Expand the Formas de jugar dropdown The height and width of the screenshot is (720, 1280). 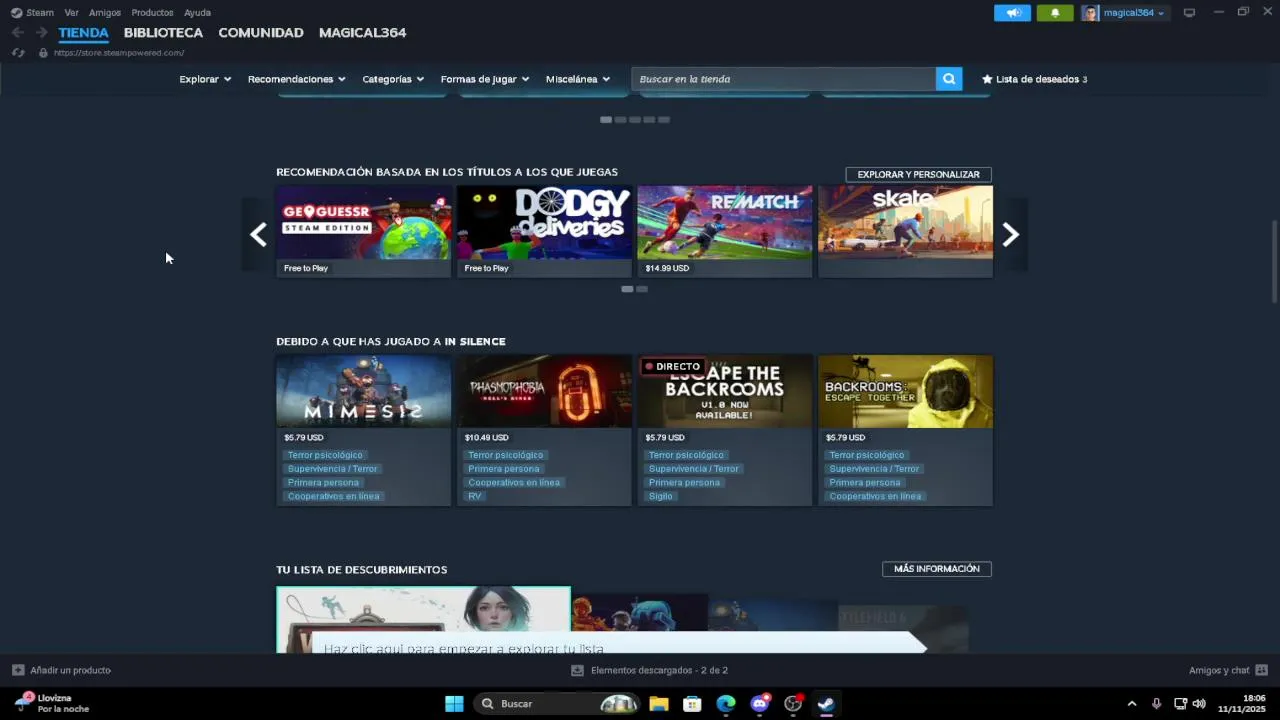click(x=485, y=79)
